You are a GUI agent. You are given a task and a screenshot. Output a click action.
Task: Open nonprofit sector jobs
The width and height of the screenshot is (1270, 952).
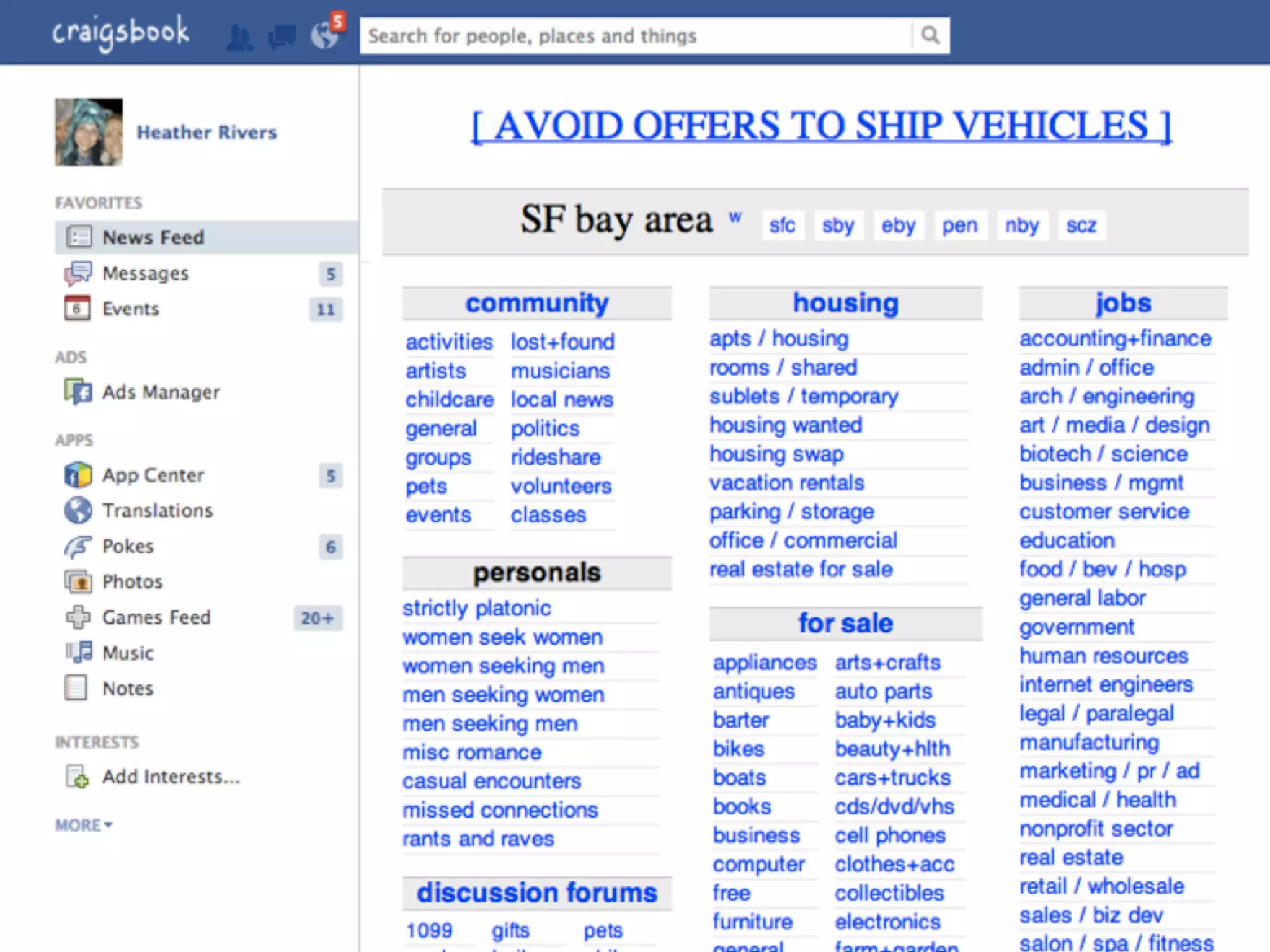click(x=1096, y=829)
